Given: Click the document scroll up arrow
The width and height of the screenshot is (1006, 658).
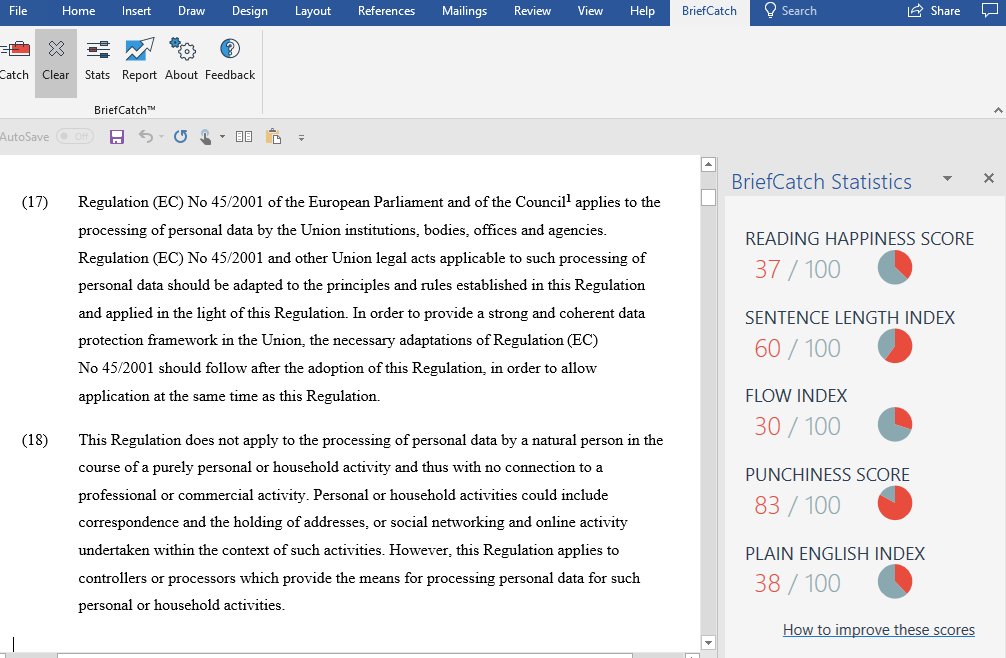Looking at the screenshot, I should 708,165.
